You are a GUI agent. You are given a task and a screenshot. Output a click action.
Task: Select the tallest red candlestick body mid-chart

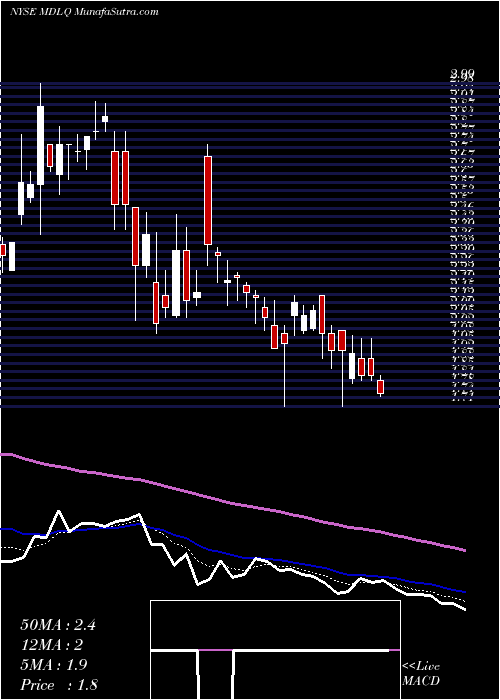pyautogui.click(x=208, y=200)
